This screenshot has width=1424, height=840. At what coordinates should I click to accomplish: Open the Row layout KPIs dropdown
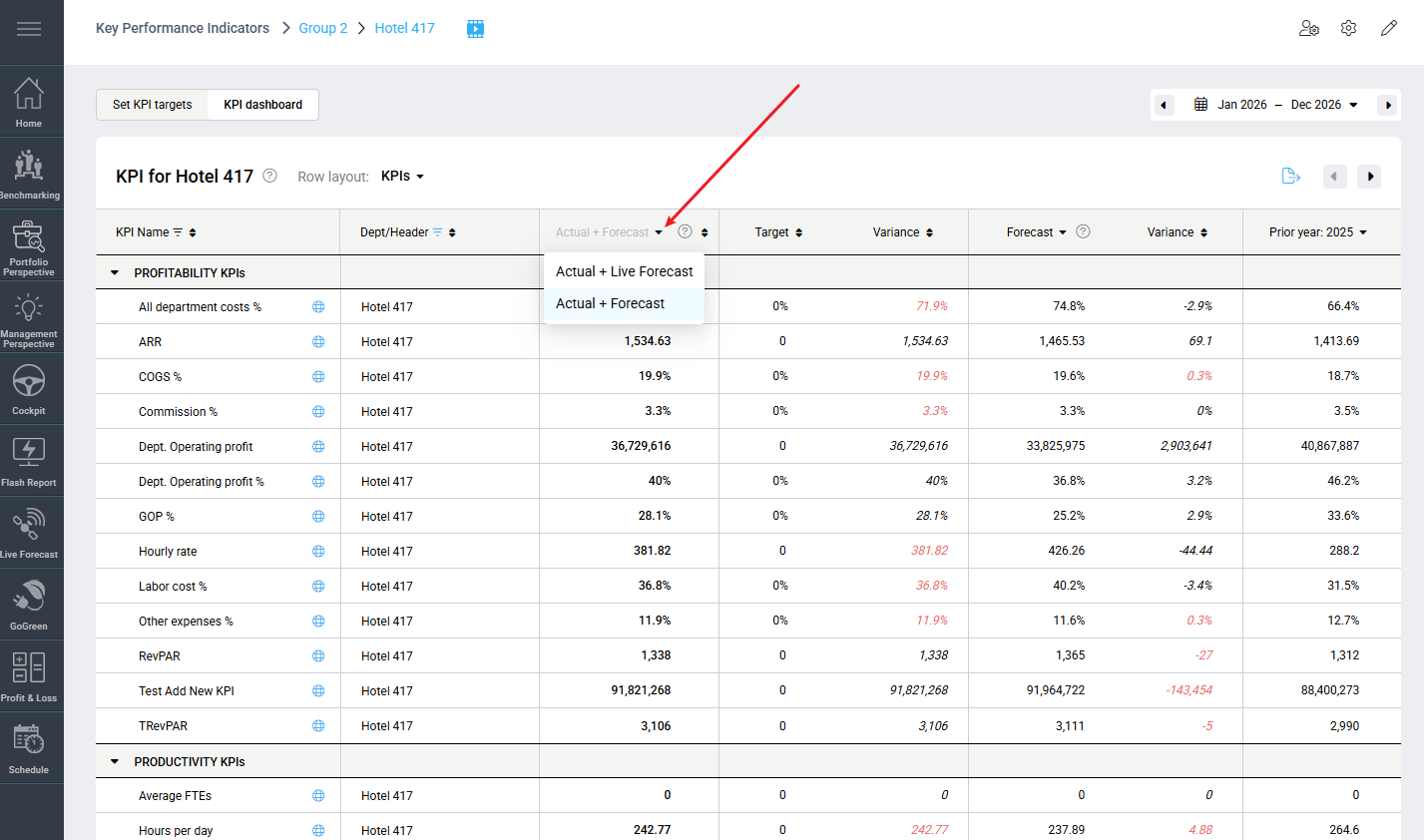click(402, 177)
